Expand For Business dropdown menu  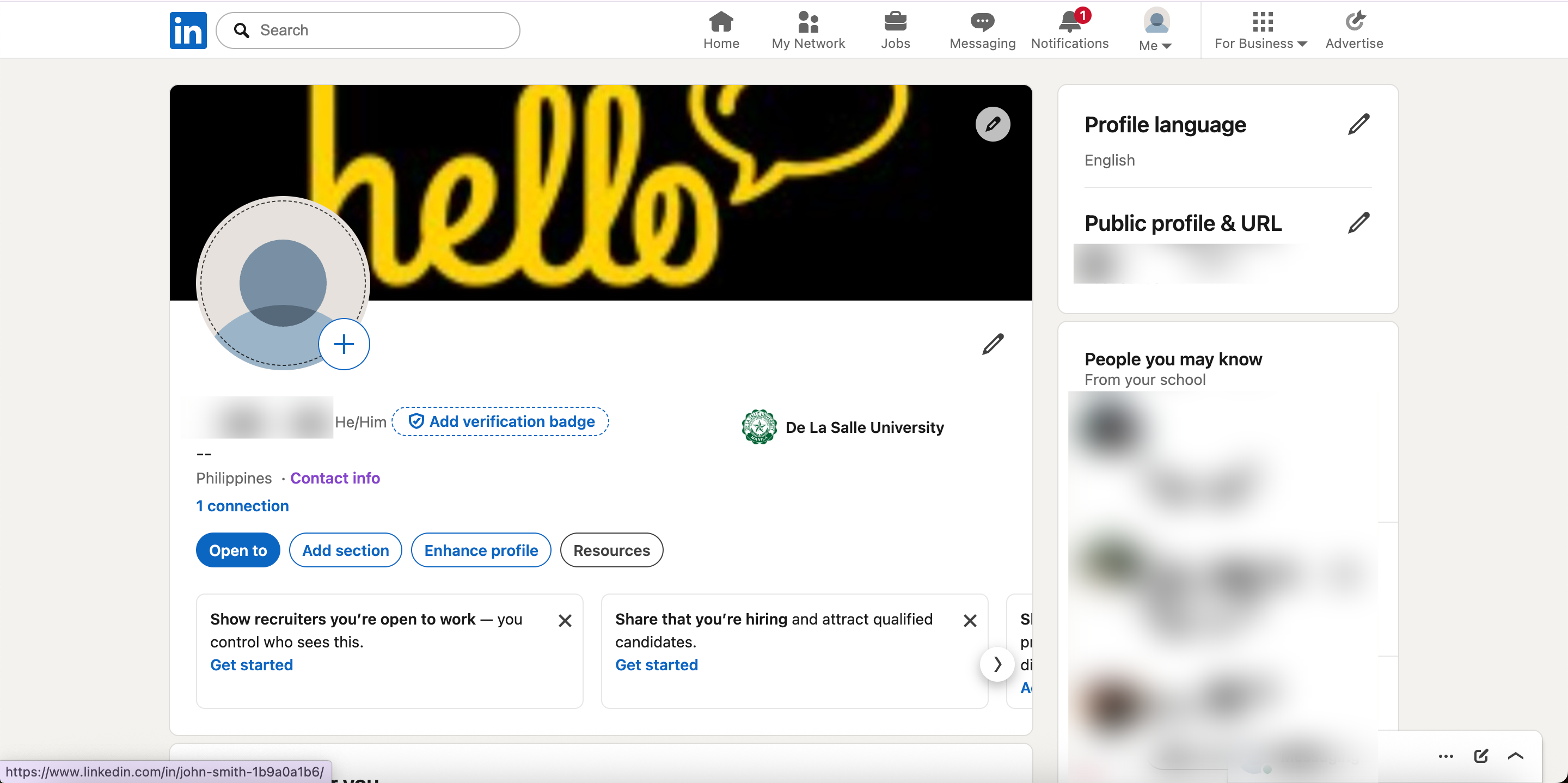coord(1260,30)
